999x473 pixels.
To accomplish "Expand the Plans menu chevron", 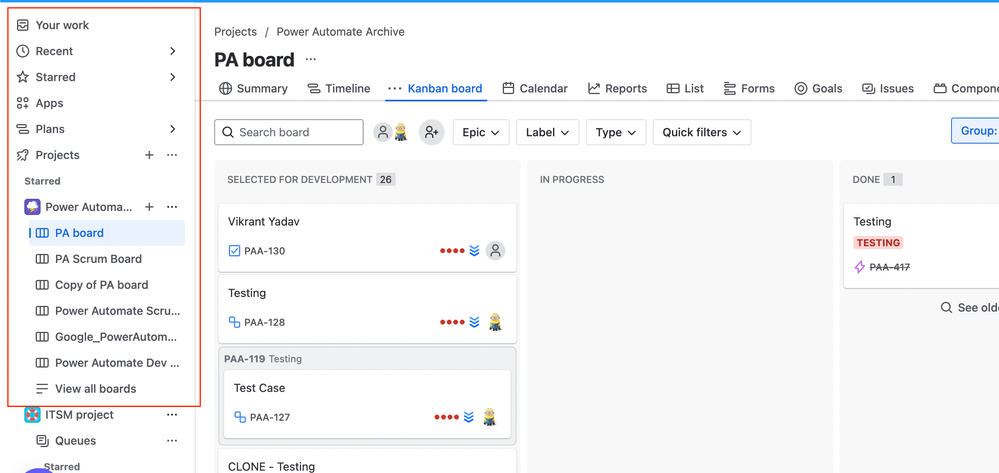I will [173, 129].
